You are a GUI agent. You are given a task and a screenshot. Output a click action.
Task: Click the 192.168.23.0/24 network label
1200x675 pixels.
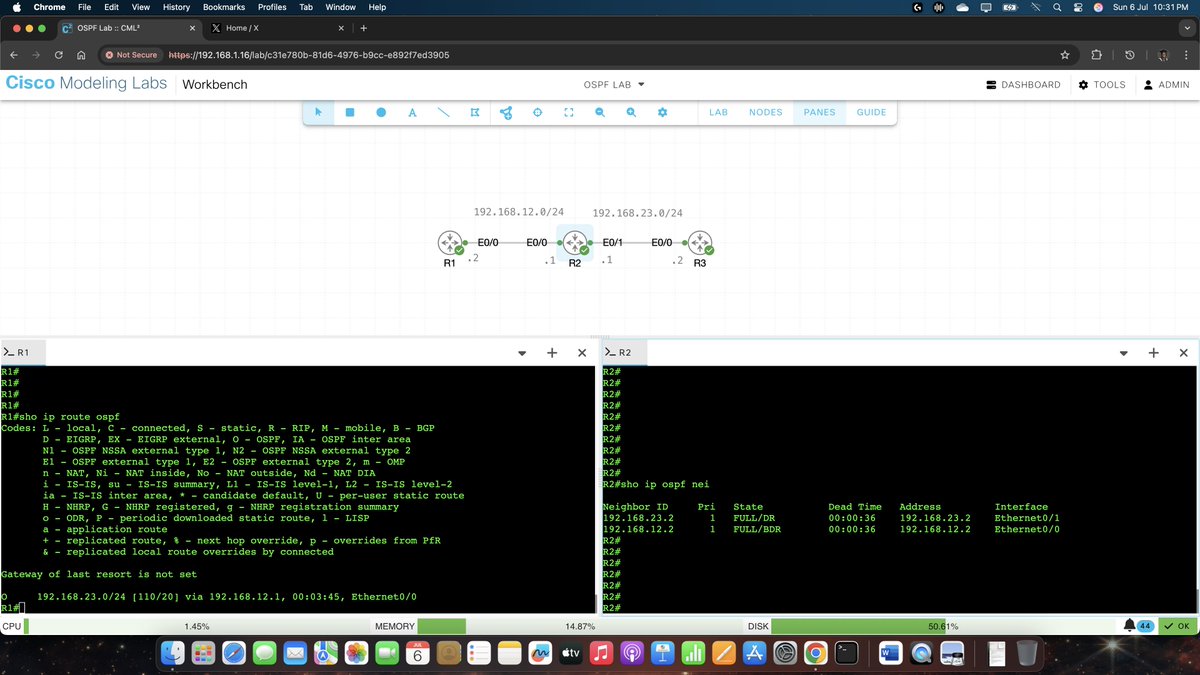point(638,213)
